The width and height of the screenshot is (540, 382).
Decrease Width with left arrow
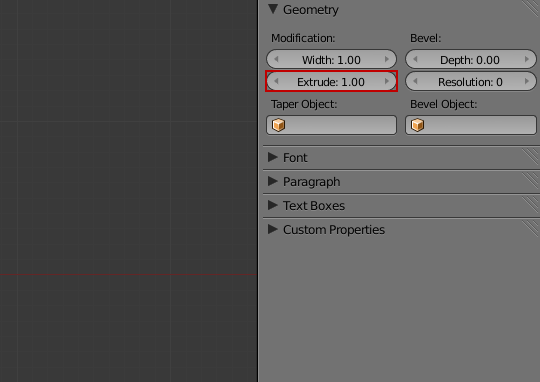tap(276, 59)
